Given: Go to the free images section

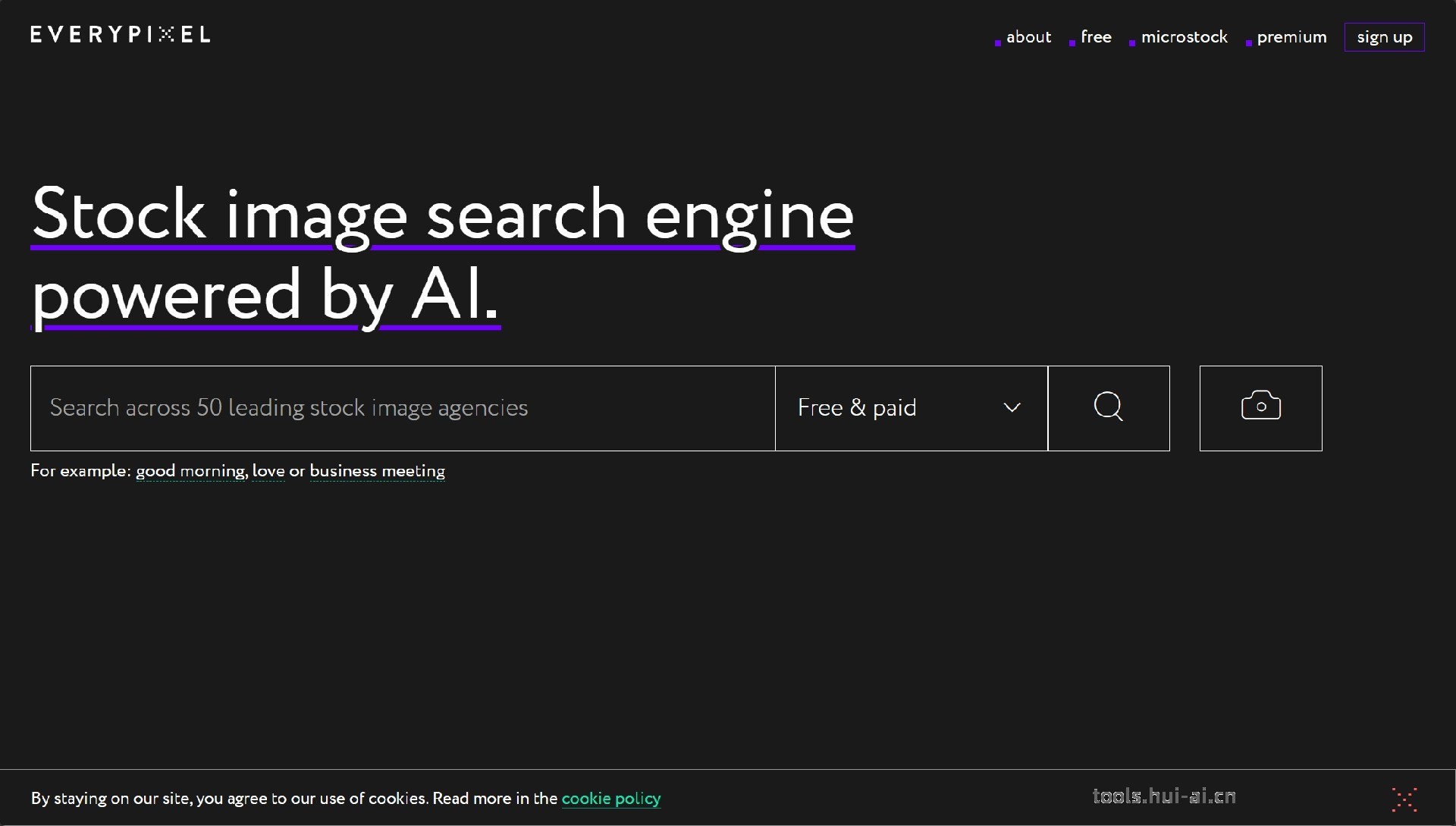Looking at the screenshot, I should click(x=1096, y=36).
